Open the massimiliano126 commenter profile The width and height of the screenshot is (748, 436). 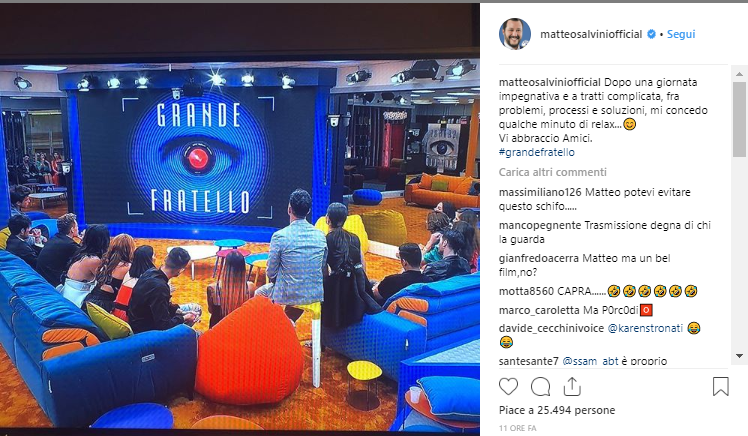[x=540, y=192]
